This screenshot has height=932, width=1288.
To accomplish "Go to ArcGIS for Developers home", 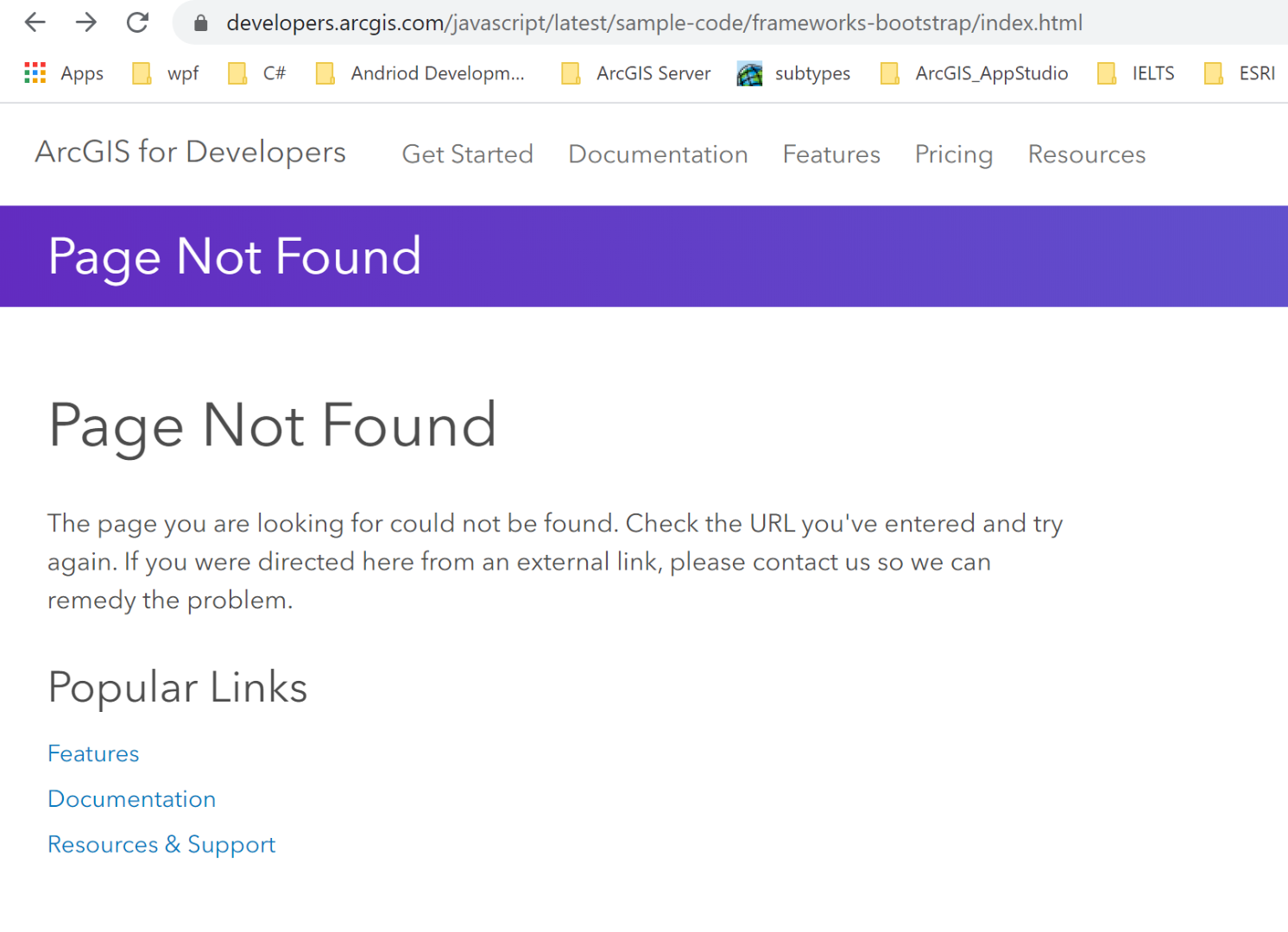I will coord(191,152).
